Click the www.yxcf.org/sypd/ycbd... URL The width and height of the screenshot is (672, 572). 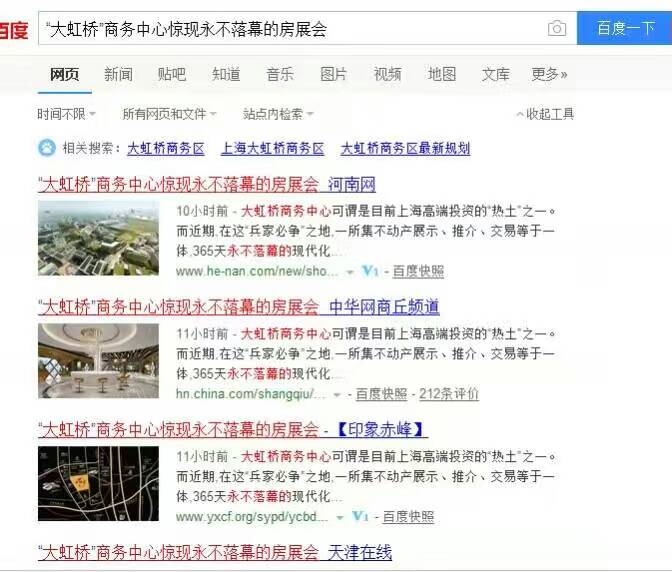point(252,517)
